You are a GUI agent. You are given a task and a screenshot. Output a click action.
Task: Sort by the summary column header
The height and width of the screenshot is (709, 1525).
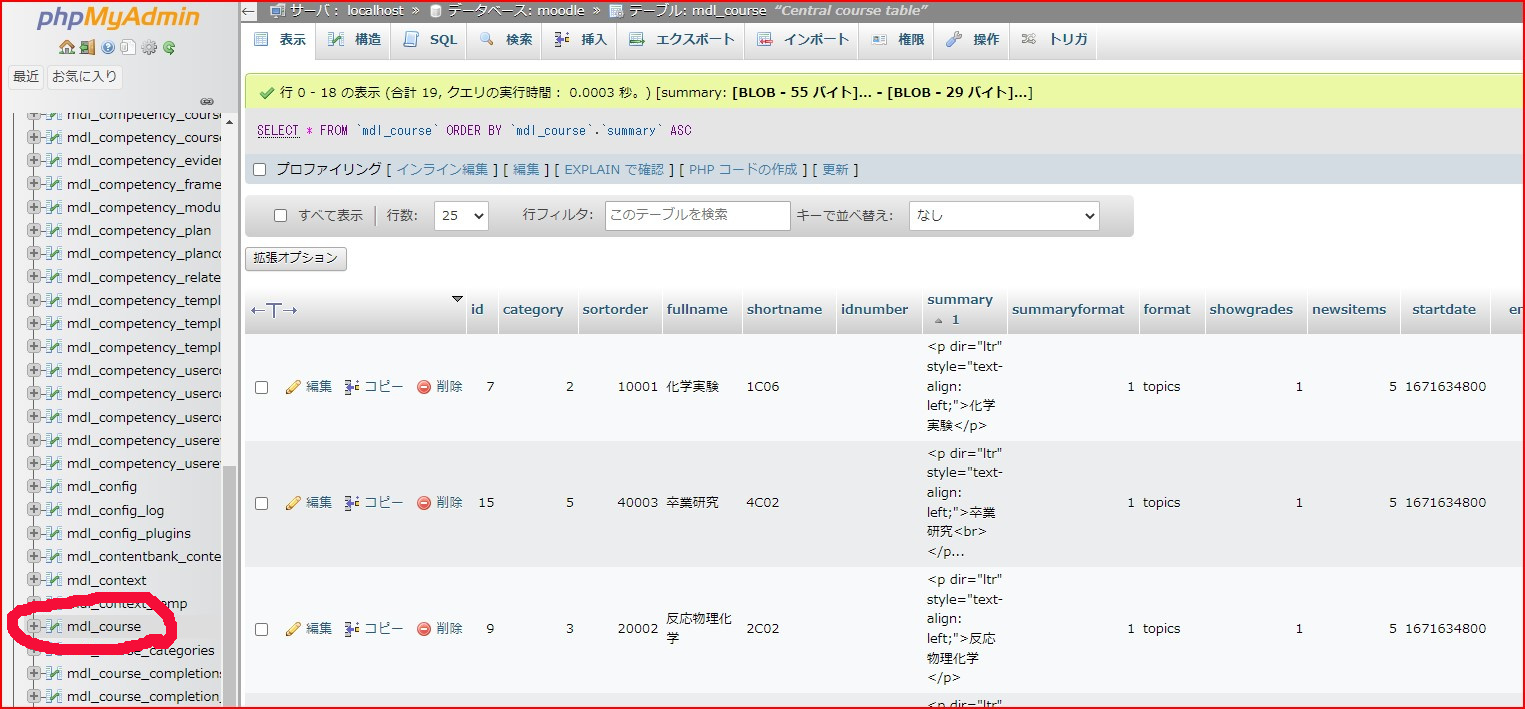click(x=960, y=300)
